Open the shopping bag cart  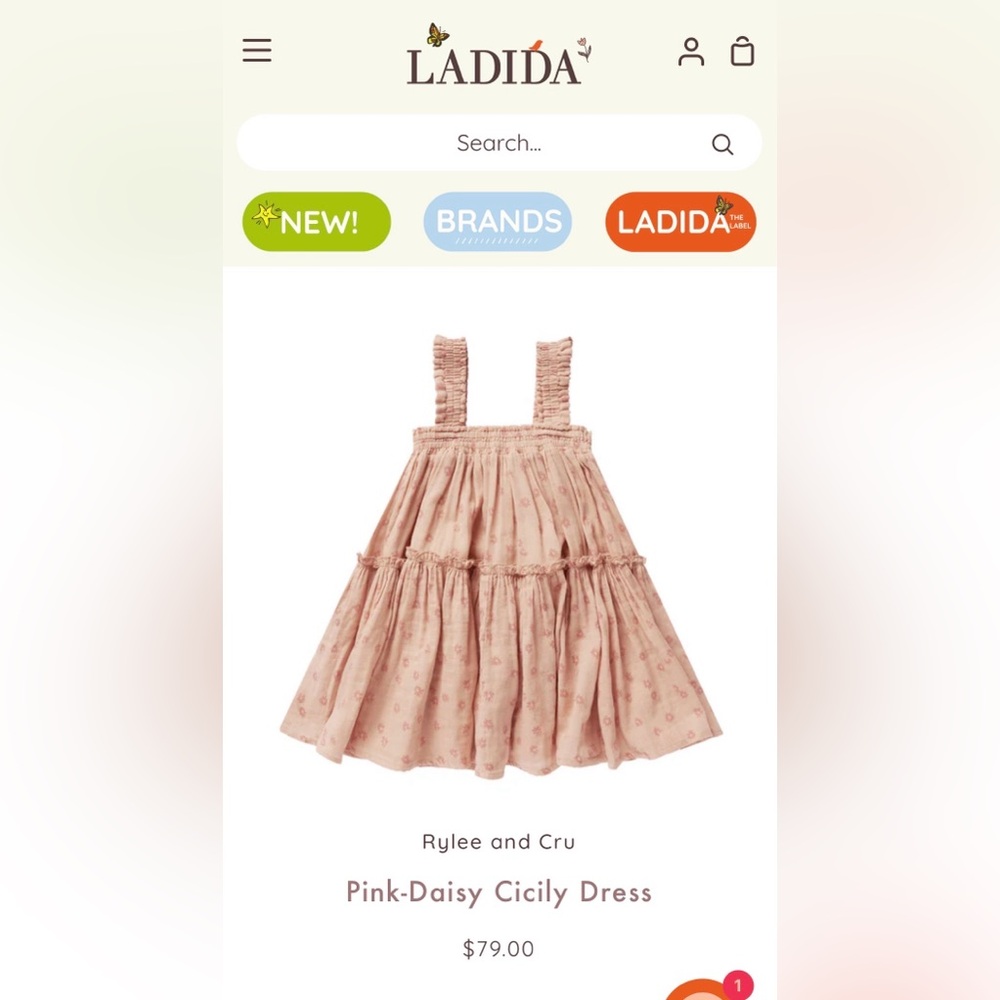(x=742, y=51)
